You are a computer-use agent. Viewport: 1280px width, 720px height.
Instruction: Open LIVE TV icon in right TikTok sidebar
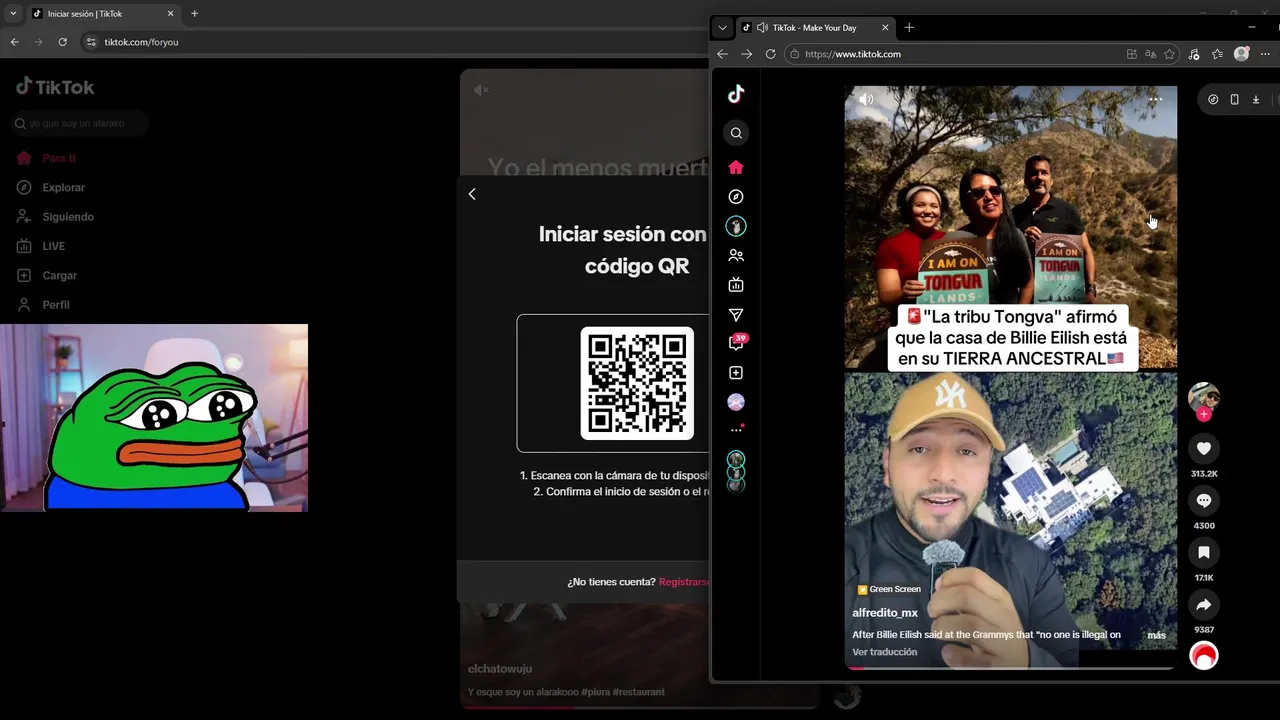click(x=736, y=285)
